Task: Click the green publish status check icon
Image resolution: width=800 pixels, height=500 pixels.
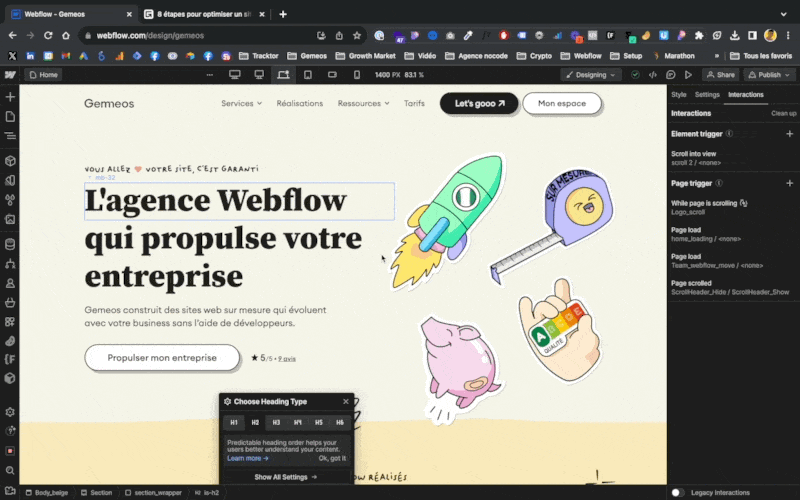Action: (x=635, y=74)
